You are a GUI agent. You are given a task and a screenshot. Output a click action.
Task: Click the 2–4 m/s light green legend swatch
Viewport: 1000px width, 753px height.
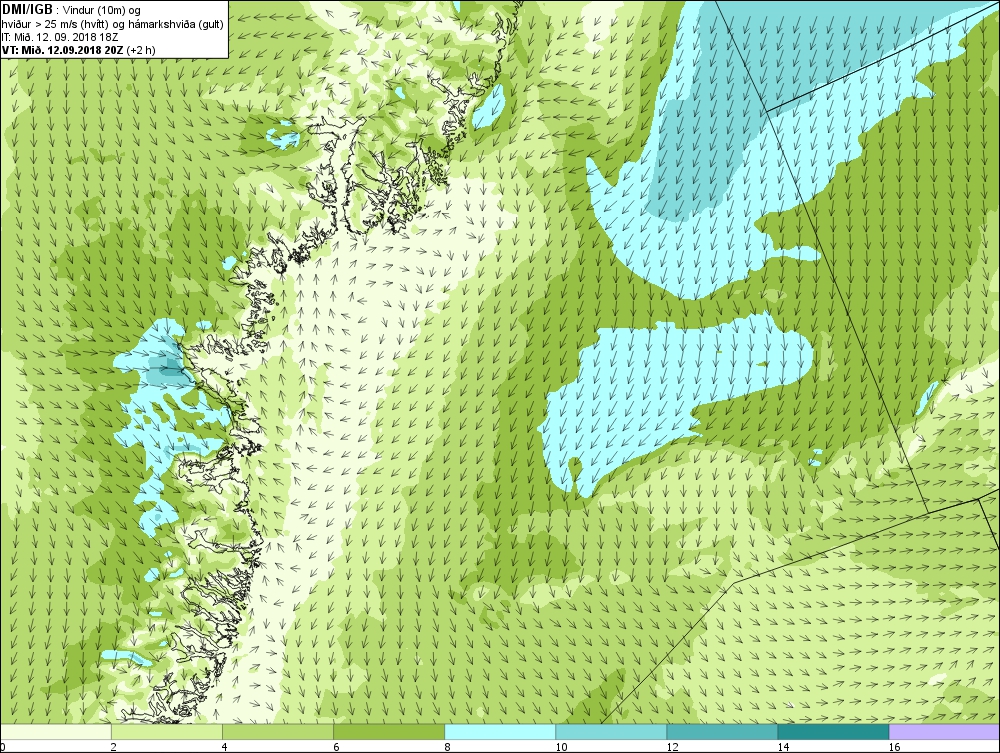[167, 731]
